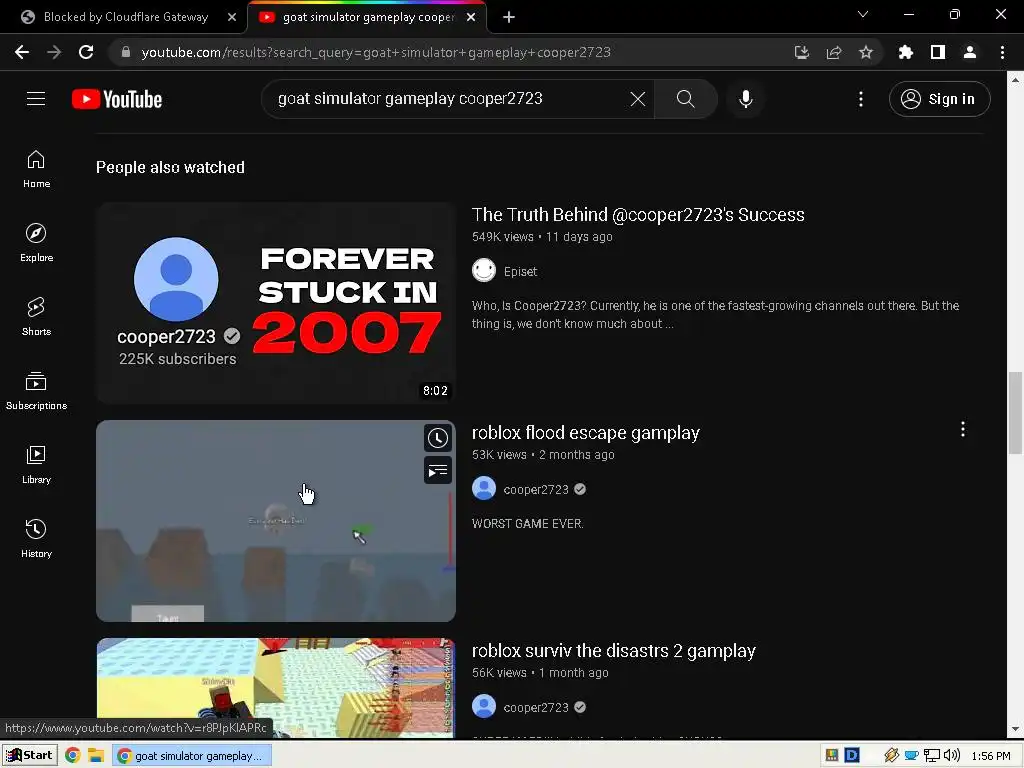Click the 8:02 duration badge
Image resolution: width=1024 pixels, height=768 pixels.
(435, 391)
